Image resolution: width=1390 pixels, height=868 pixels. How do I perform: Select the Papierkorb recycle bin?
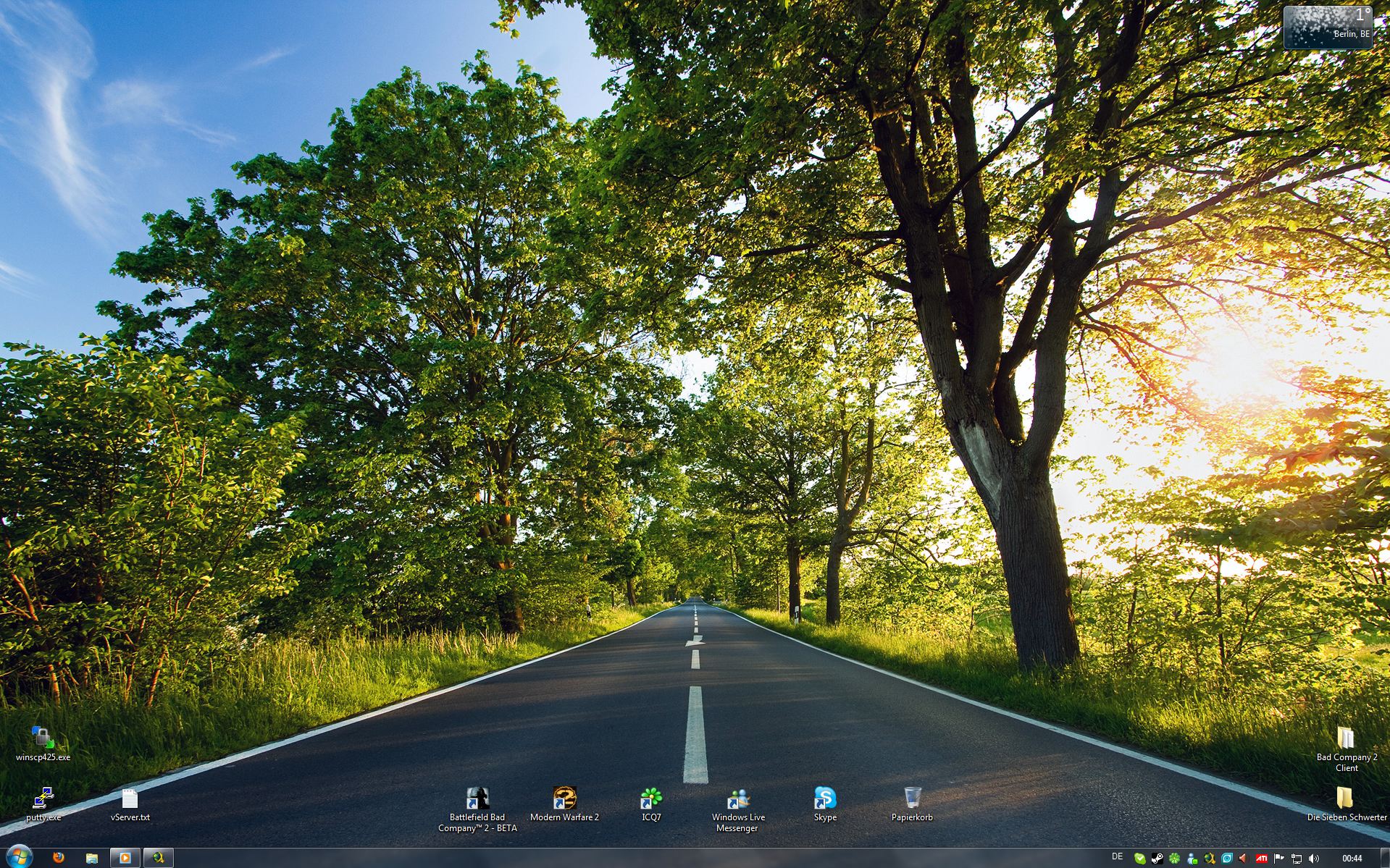coord(912,799)
